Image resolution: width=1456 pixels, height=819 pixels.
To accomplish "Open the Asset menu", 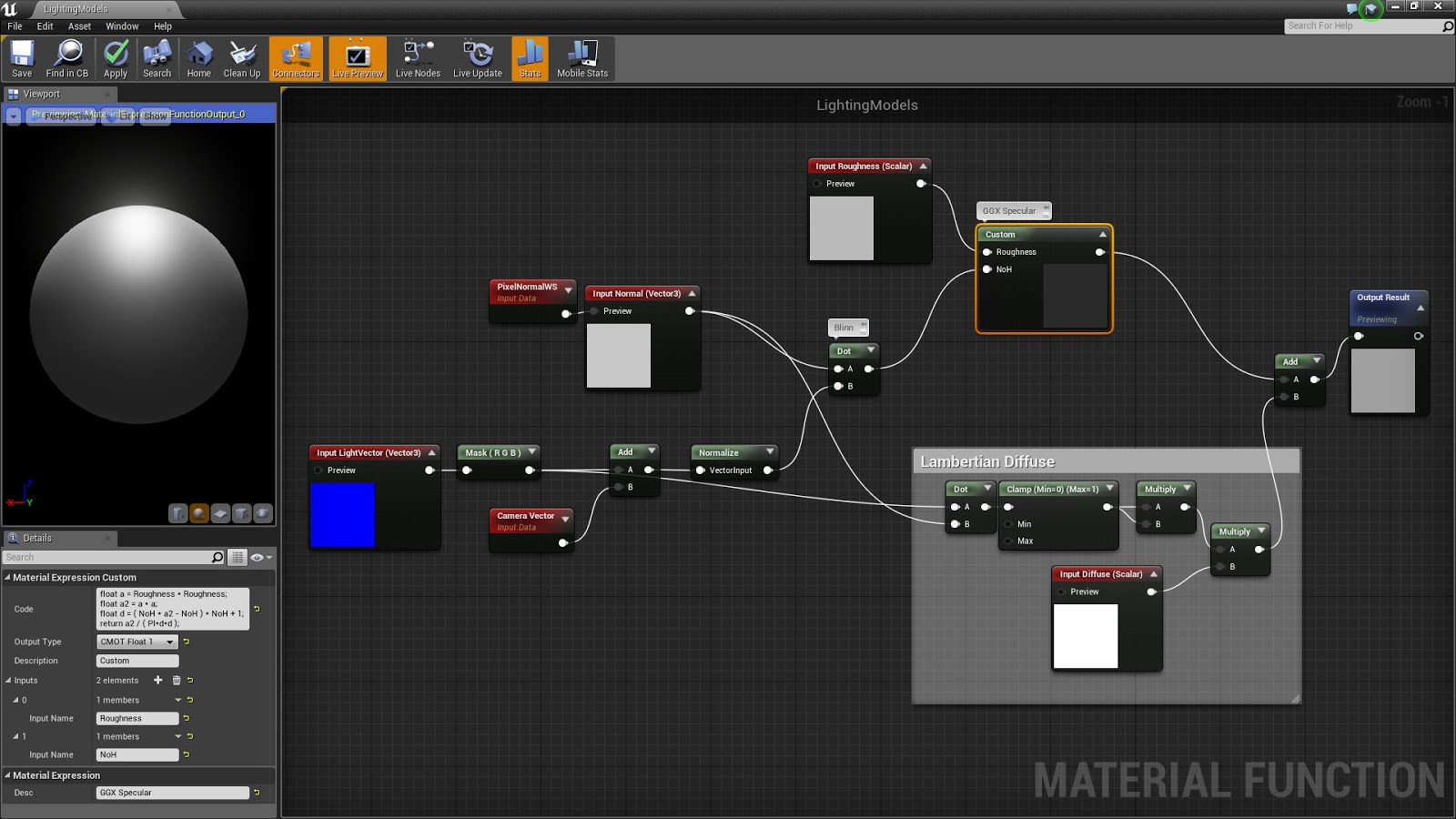I will tap(79, 26).
